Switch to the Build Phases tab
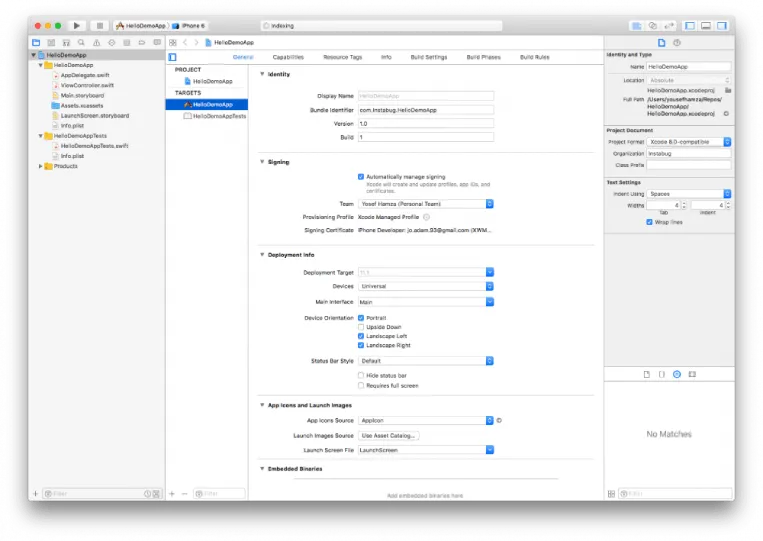This screenshot has height=541, width=763. pos(484,57)
